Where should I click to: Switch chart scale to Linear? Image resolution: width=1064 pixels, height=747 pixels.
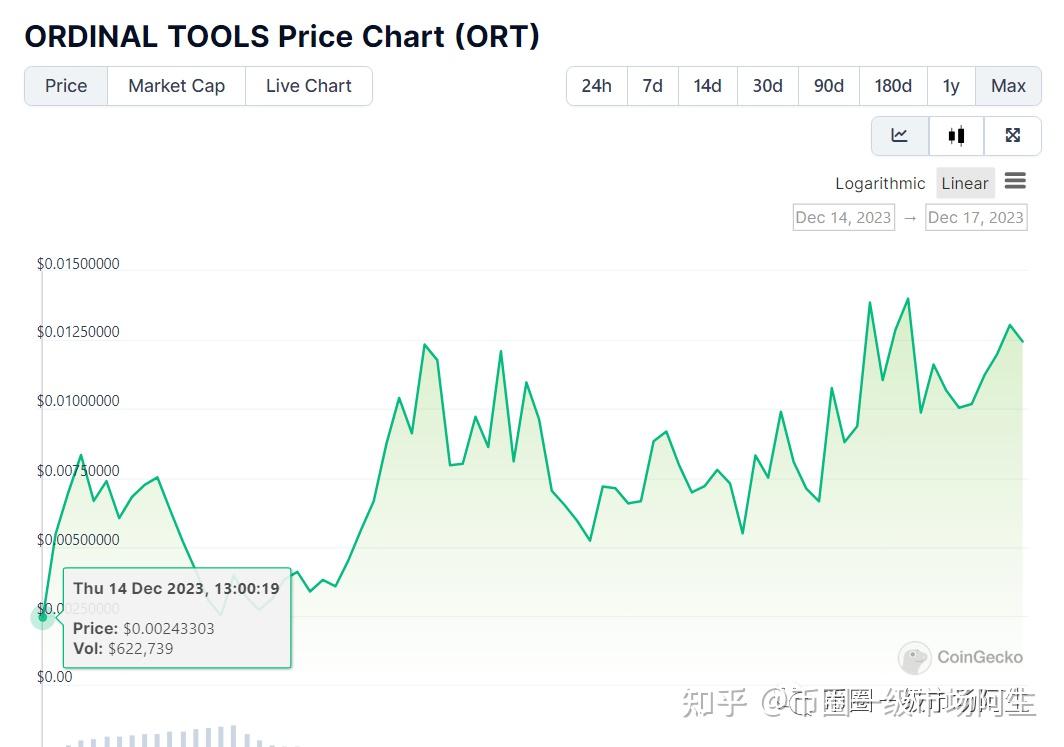point(965,183)
